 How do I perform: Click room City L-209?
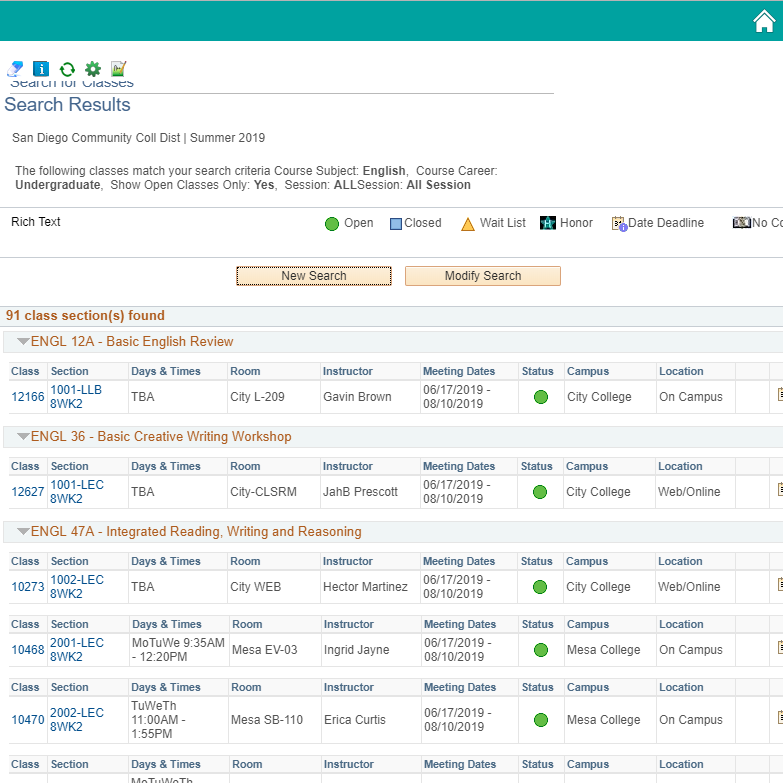point(257,397)
